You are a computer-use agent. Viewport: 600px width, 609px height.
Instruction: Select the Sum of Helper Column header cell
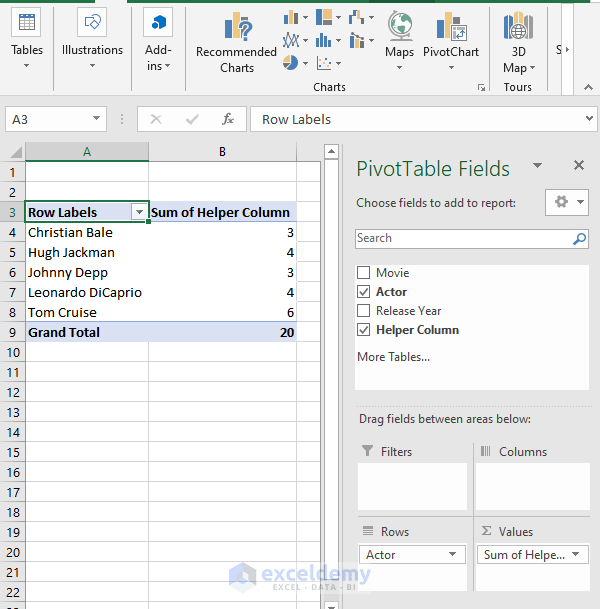(x=223, y=212)
